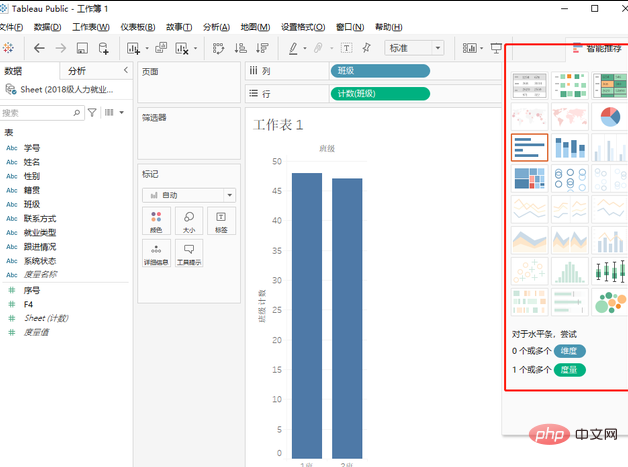Image resolution: width=628 pixels, height=467 pixels.
Task: Open the 工作表(W) menu
Action: pos(91,27)
